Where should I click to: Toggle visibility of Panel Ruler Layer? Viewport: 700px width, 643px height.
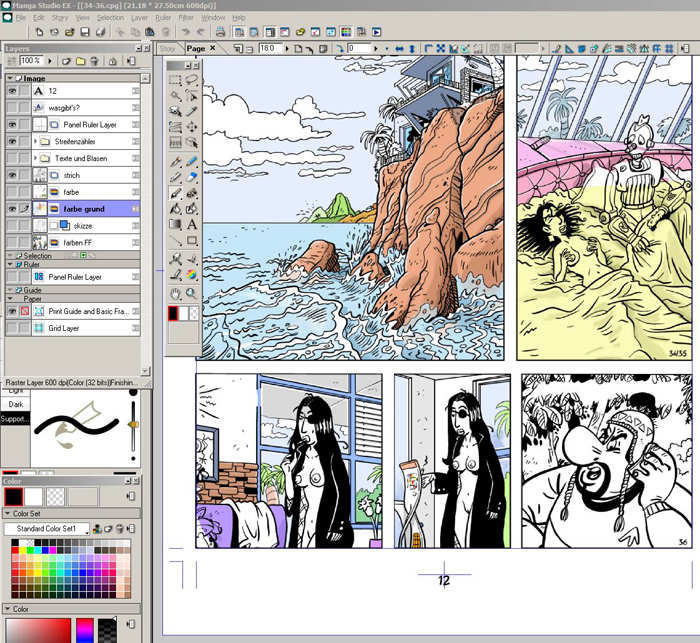click(12, 125)
